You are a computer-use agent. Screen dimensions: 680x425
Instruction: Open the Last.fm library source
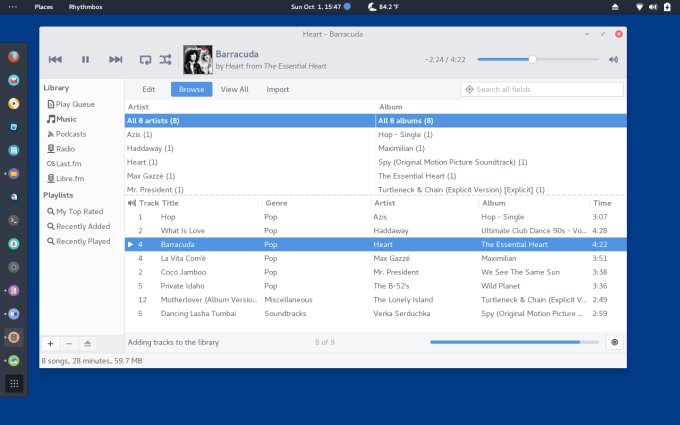pyautogui.click(x=67, y=164)
